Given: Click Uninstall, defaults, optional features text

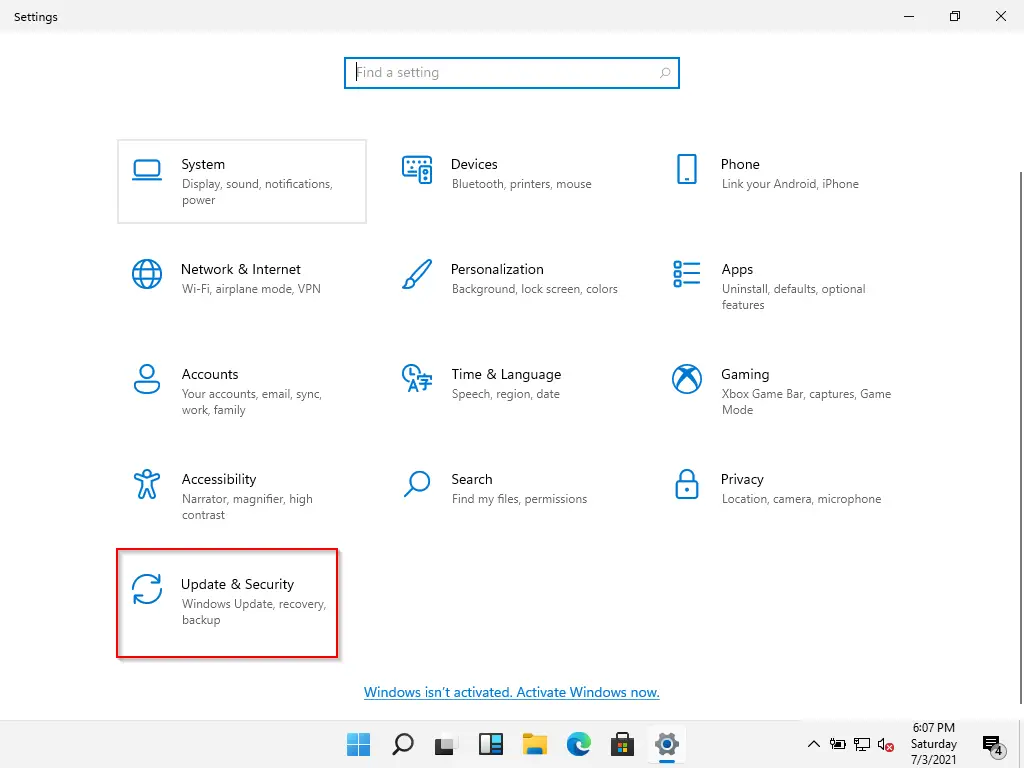Looking at the screenshot, I should [x=793, y=296].
